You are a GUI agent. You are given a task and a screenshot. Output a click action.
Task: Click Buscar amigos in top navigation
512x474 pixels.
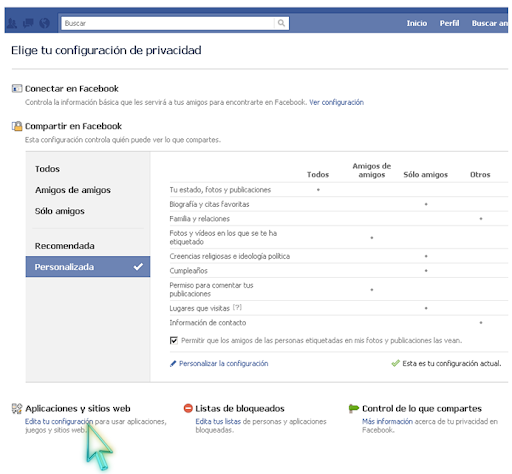490,23
